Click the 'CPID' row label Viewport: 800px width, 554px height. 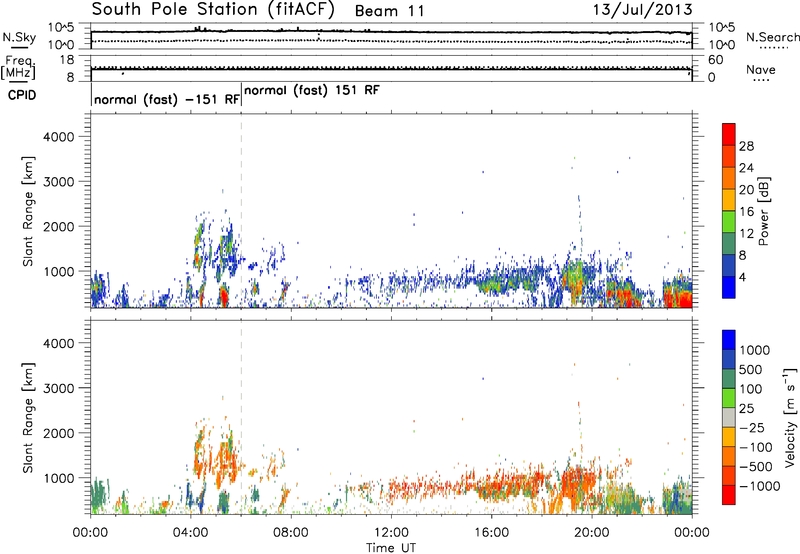pos(22,95)
